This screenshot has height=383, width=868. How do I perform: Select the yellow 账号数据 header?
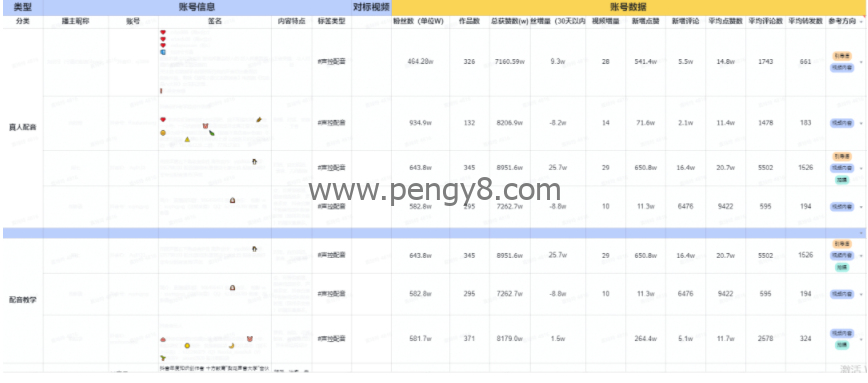point(628,7)
